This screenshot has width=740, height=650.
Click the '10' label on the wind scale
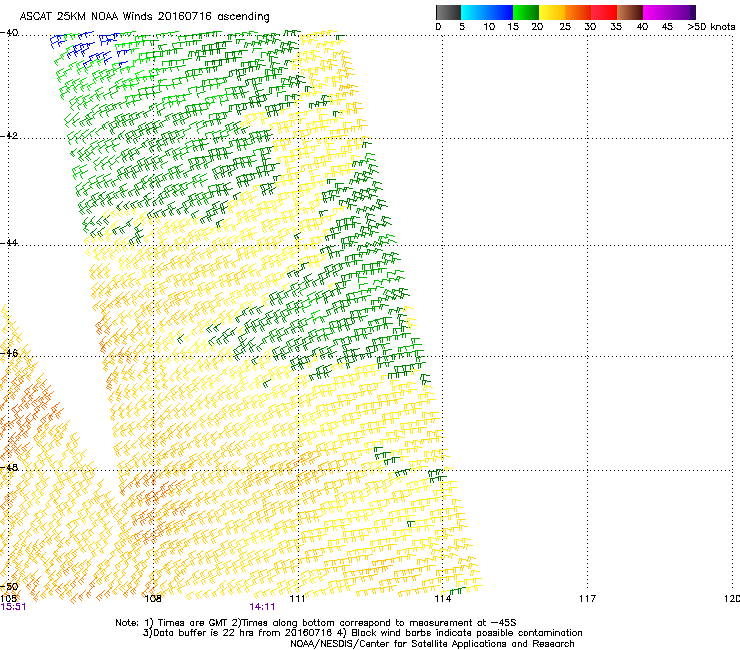(x=489, y=27)
